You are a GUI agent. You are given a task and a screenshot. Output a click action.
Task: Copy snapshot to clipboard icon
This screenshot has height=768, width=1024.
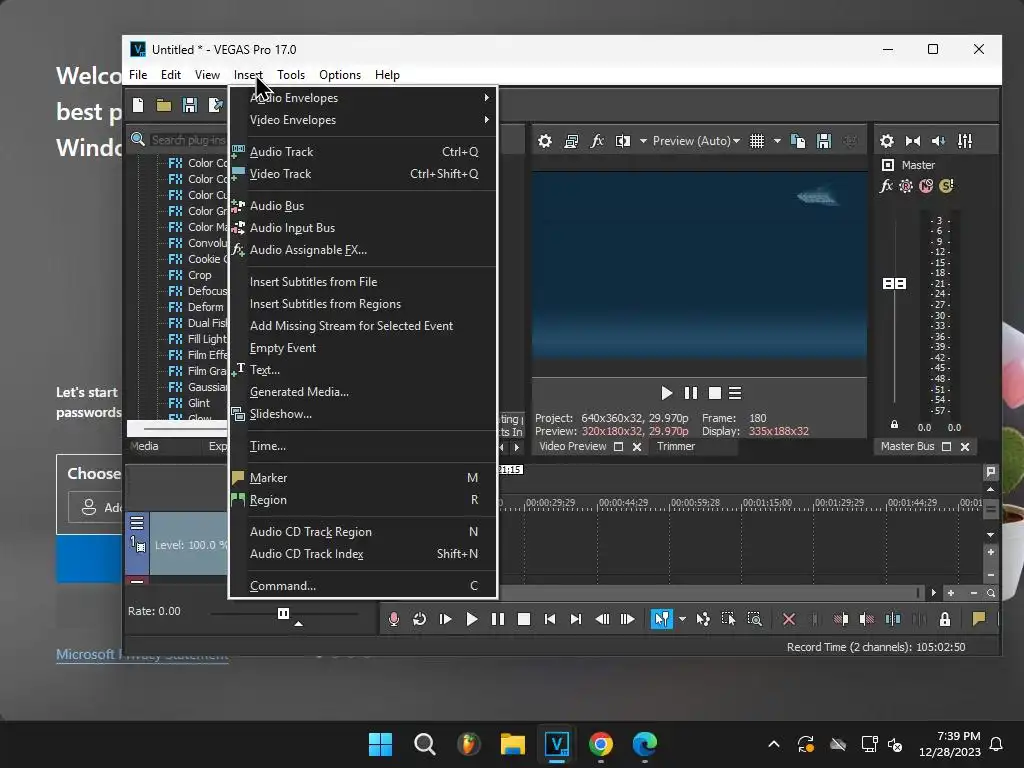[x=798, y=141]
